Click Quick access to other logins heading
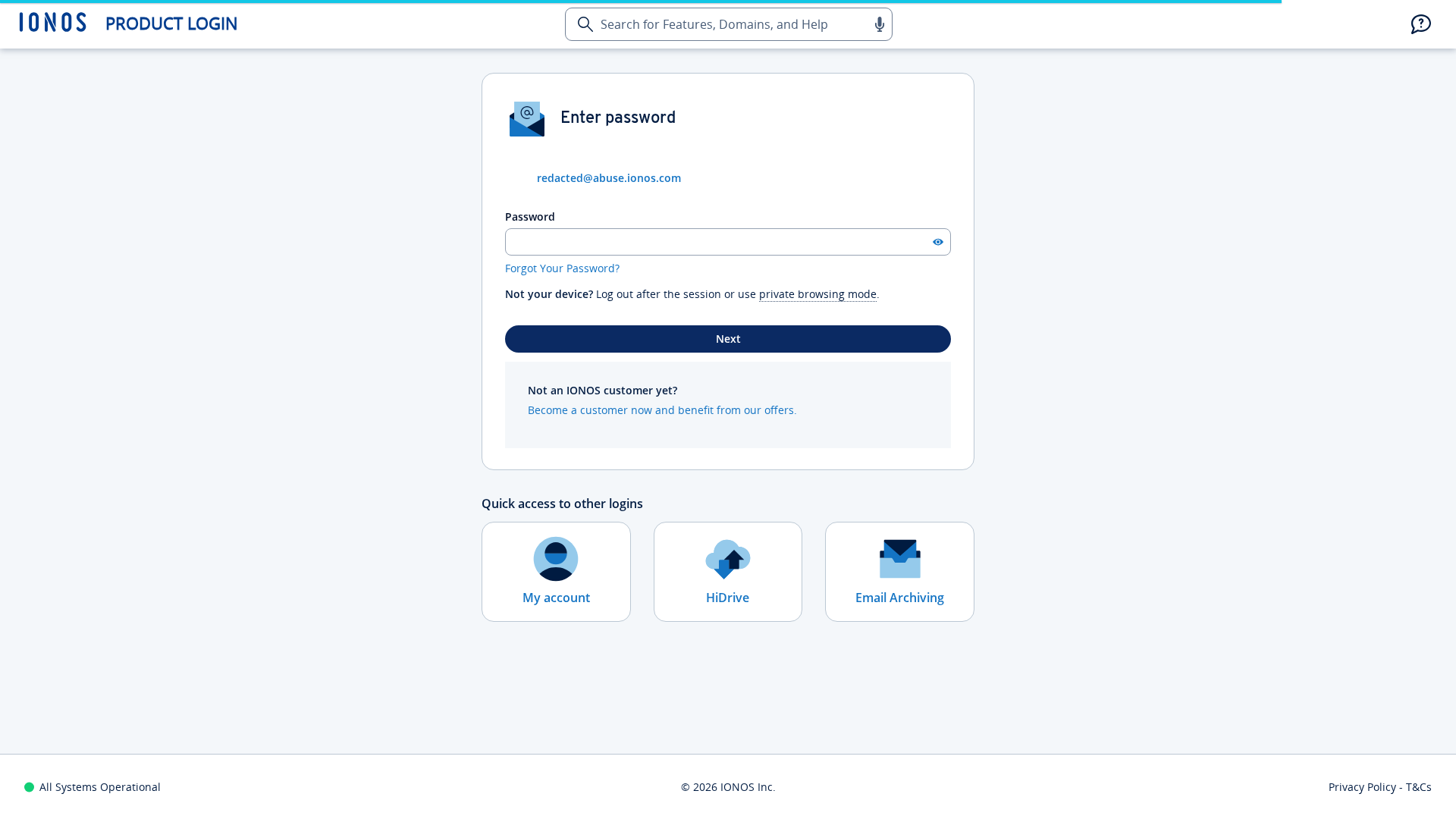 coord(562,504)
